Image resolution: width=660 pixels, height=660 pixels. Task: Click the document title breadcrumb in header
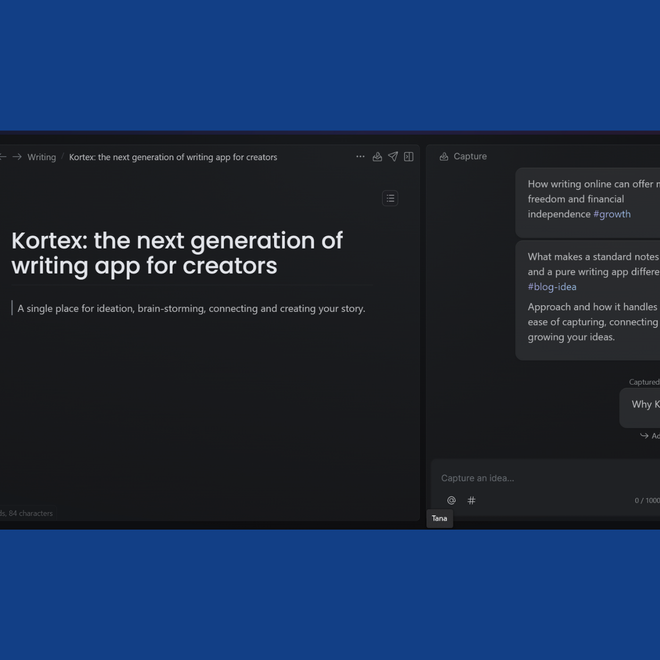click(x=173, y=157)
